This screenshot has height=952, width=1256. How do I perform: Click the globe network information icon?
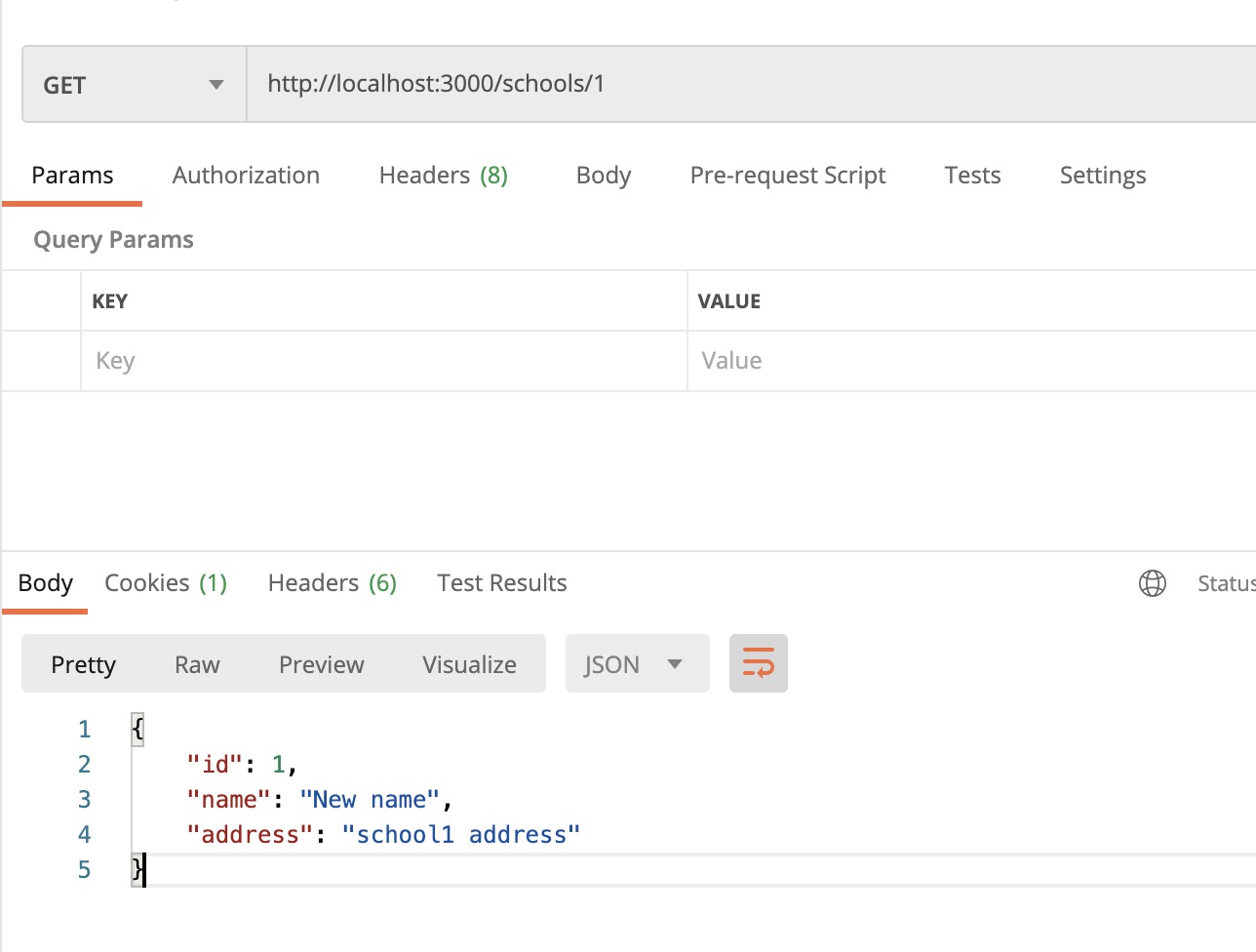pyautogui.click(x=1153, y=583)
